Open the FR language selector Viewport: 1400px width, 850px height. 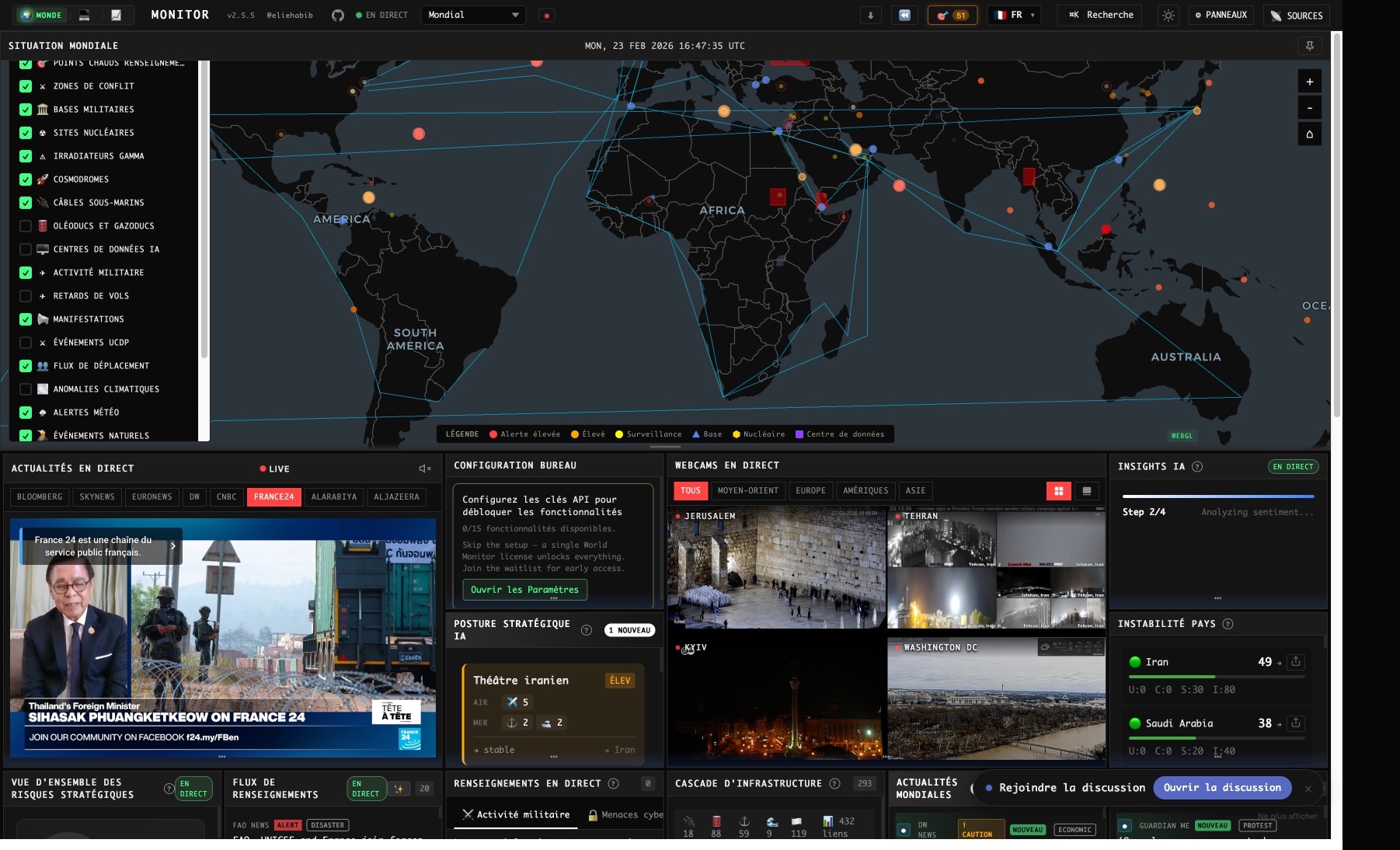1014,16
